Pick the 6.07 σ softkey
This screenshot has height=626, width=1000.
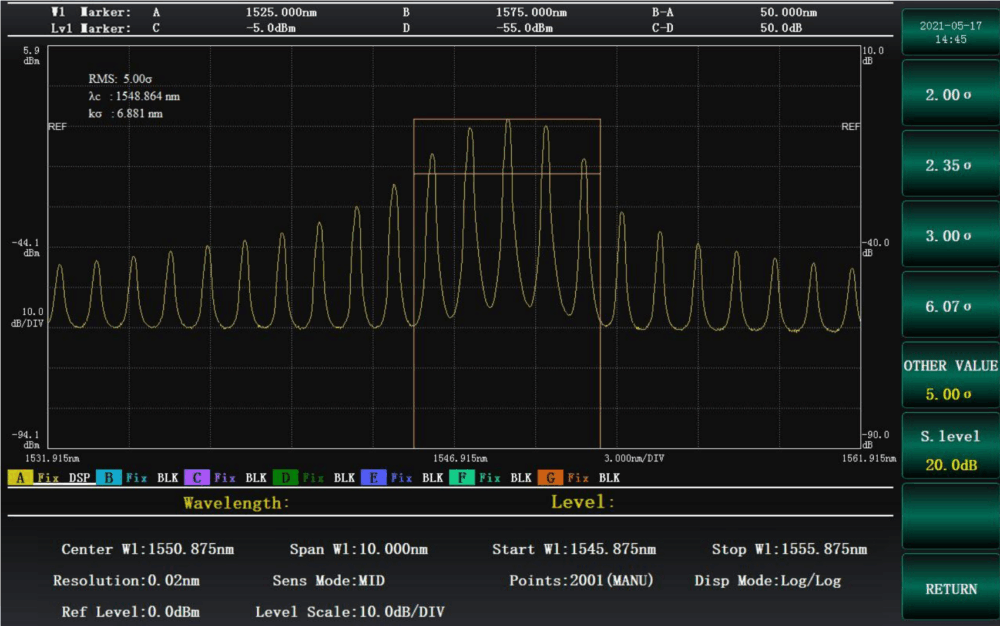point(949,306)
